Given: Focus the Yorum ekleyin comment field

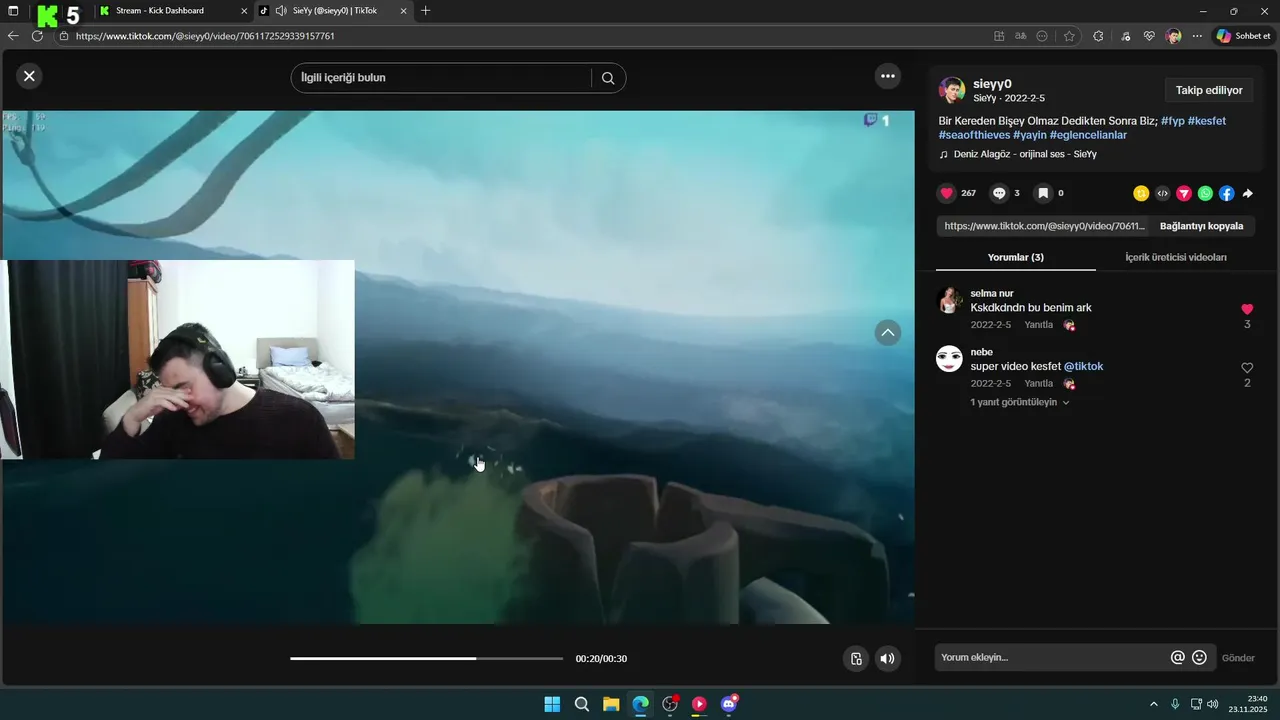Looking at the screenshot, I should pos(1052,657).
